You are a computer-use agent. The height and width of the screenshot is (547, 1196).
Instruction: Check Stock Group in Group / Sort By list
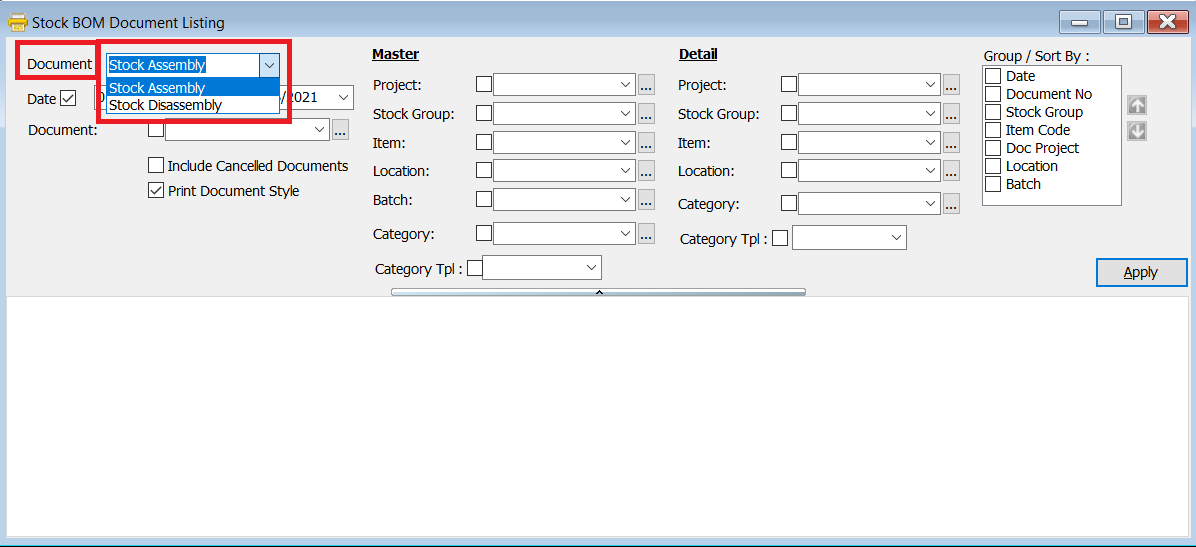pos(993,112)
